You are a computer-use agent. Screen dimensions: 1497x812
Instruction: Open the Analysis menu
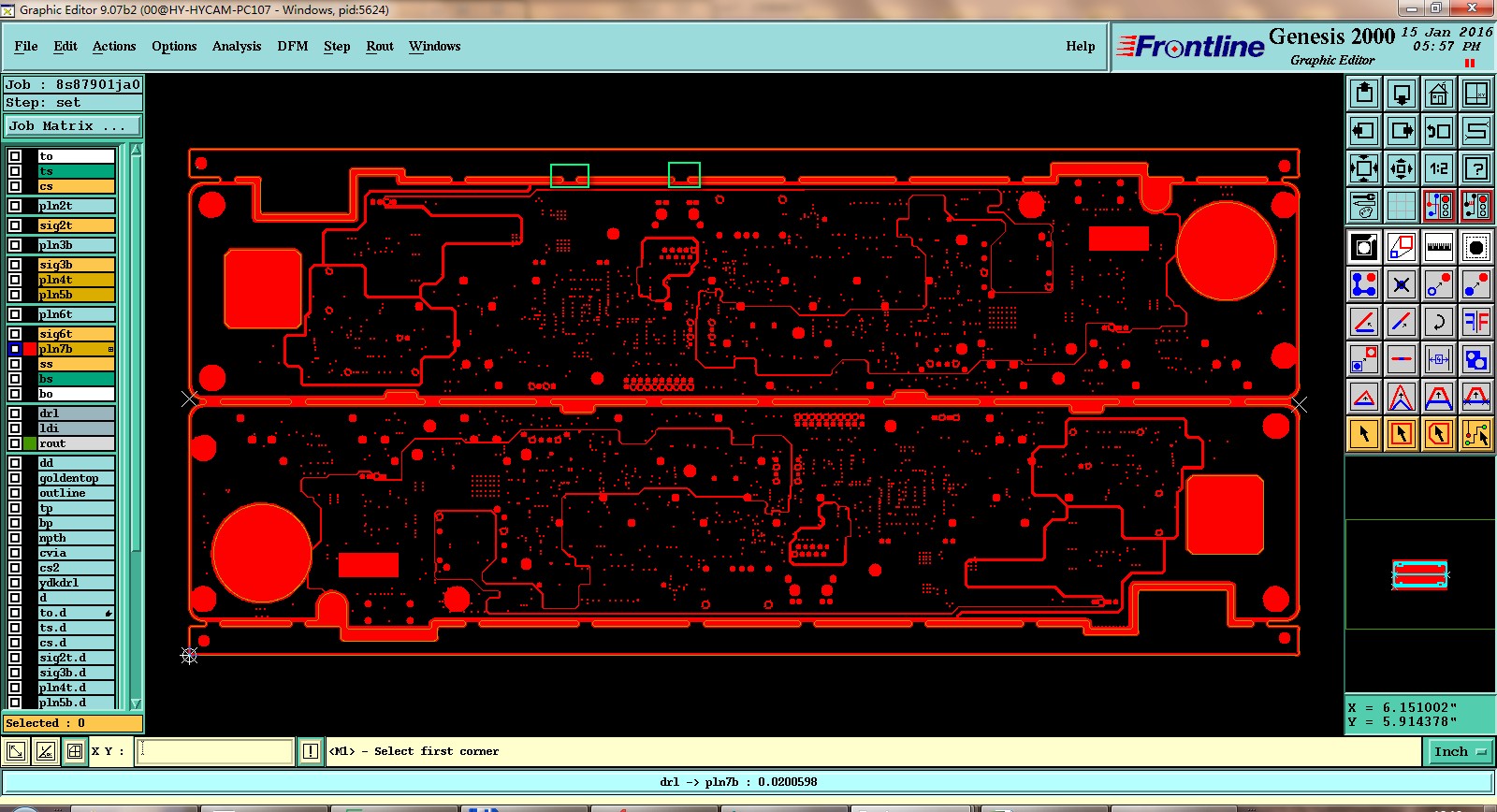pyautogui.click(x=237, y=46)
